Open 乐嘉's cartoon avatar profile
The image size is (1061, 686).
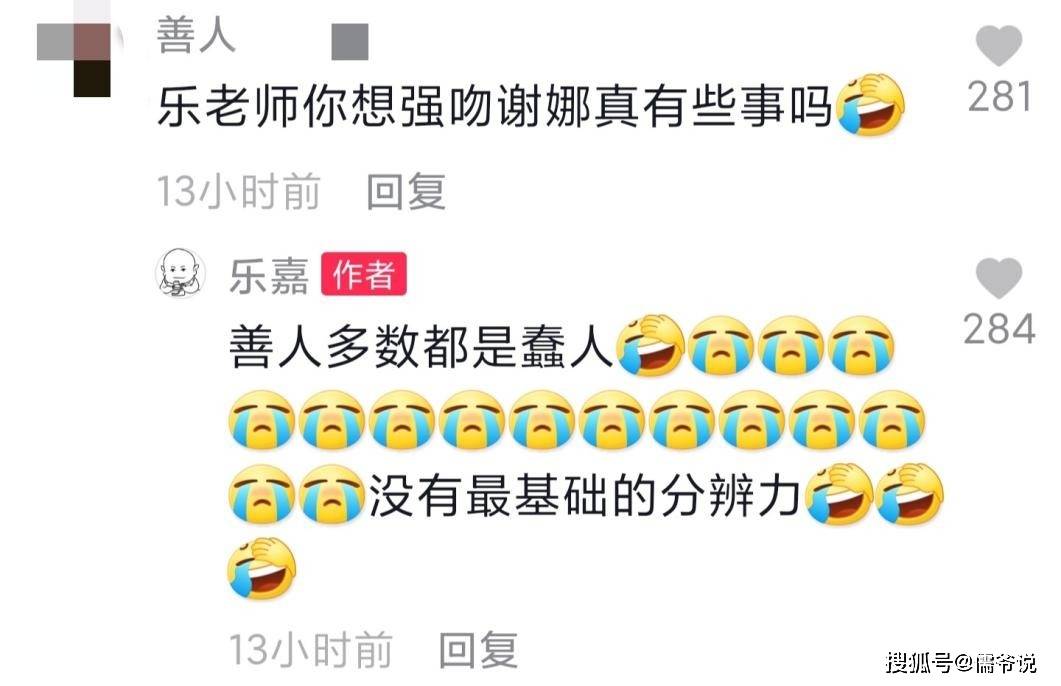point(181,273)
